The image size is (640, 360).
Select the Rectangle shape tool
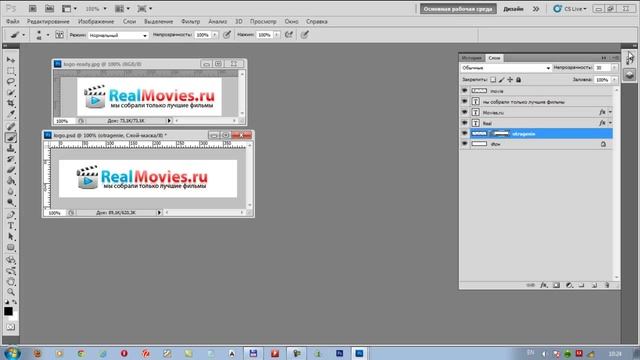pyautogui.click(x=11, y=247)
